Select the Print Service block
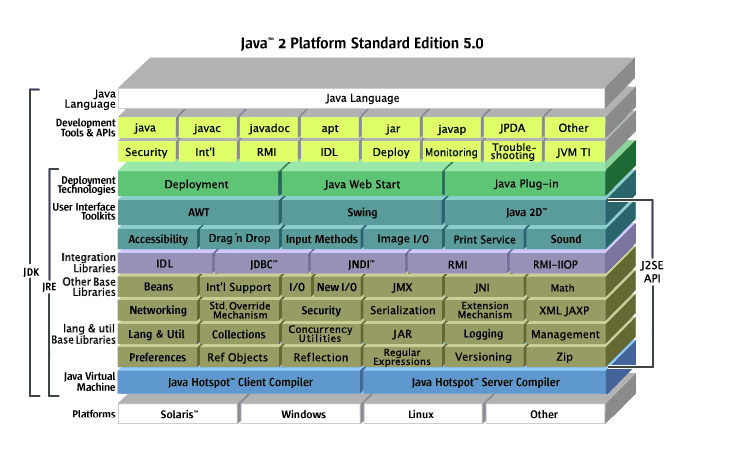 tap(484, 239)
